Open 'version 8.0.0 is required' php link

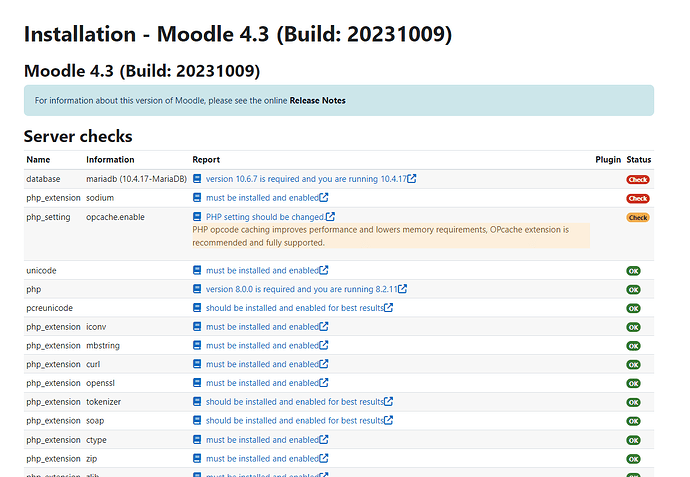[x=302, y=289]
